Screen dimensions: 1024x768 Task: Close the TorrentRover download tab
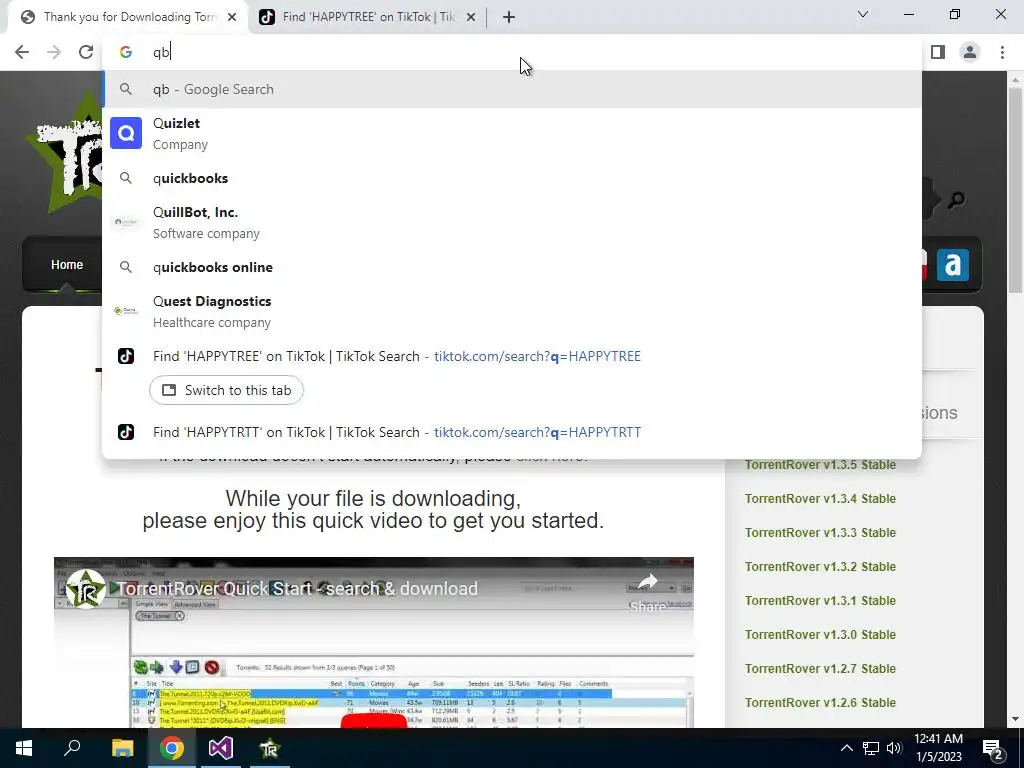(x=232, y=17)
